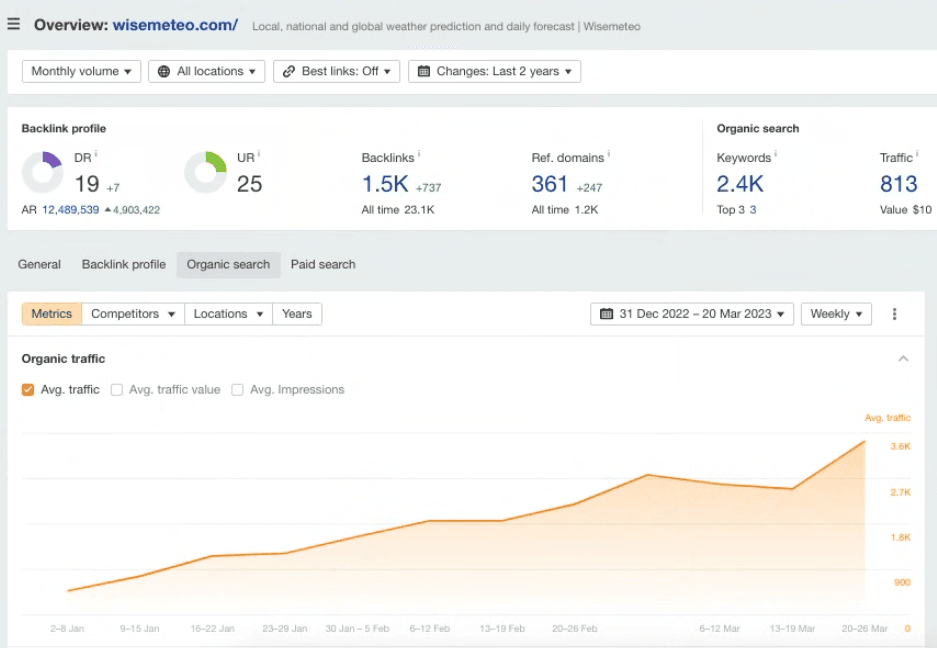Click the 20–26 Mar chart data point

[864, 441]
